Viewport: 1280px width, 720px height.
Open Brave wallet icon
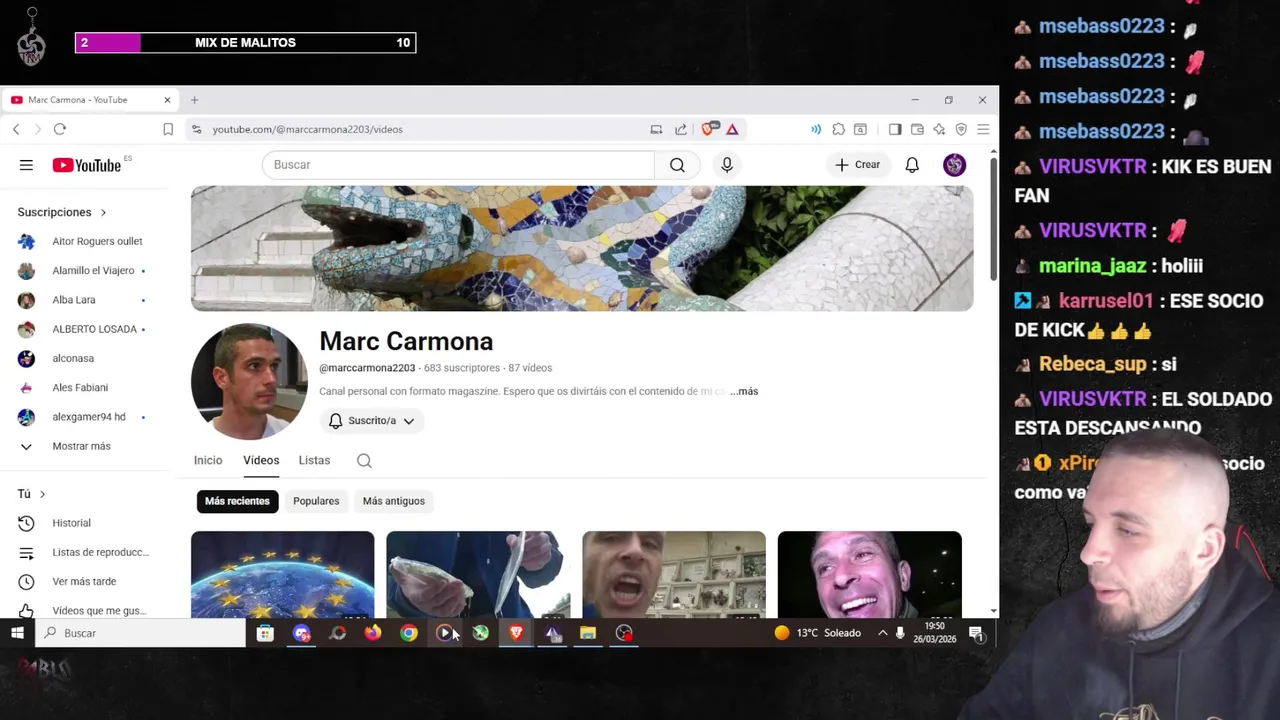917,129
